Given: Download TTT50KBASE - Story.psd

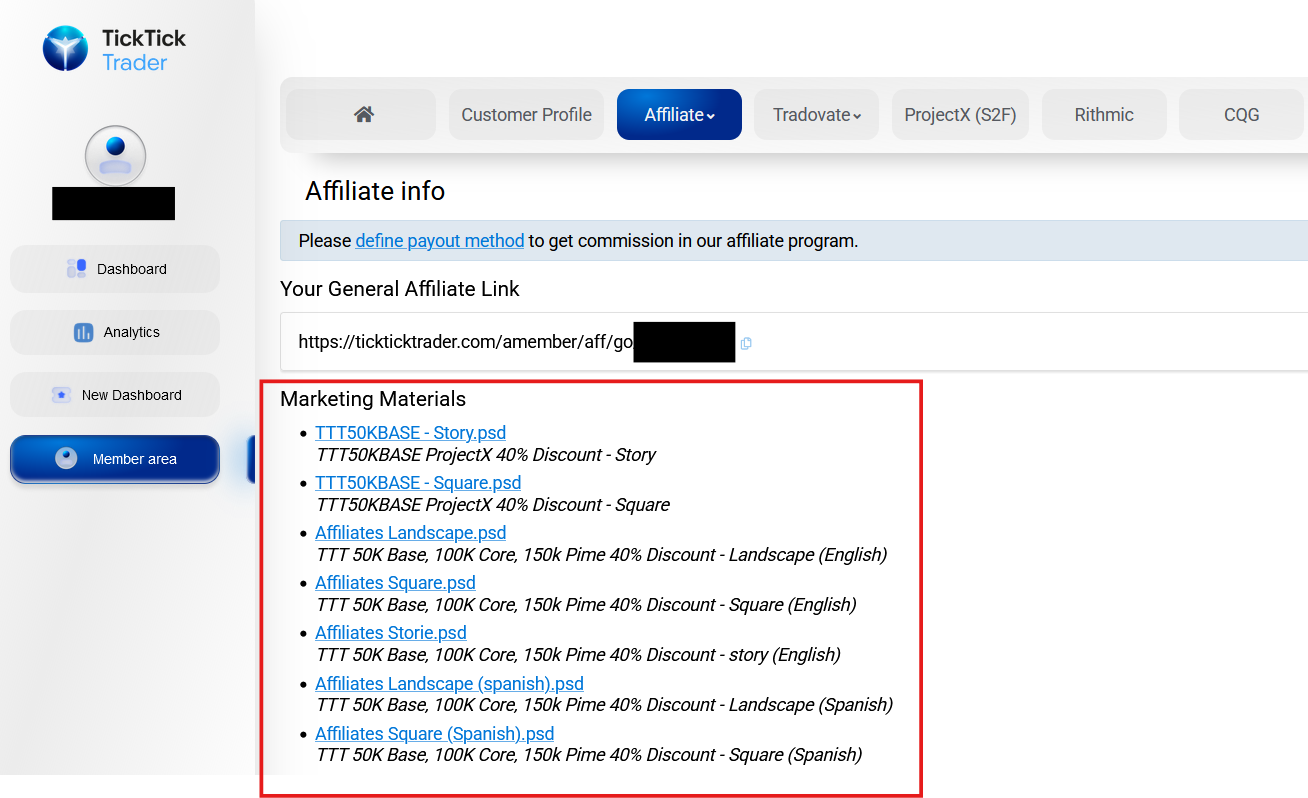Looking at the screenshot, I should [x=410, y=433].
